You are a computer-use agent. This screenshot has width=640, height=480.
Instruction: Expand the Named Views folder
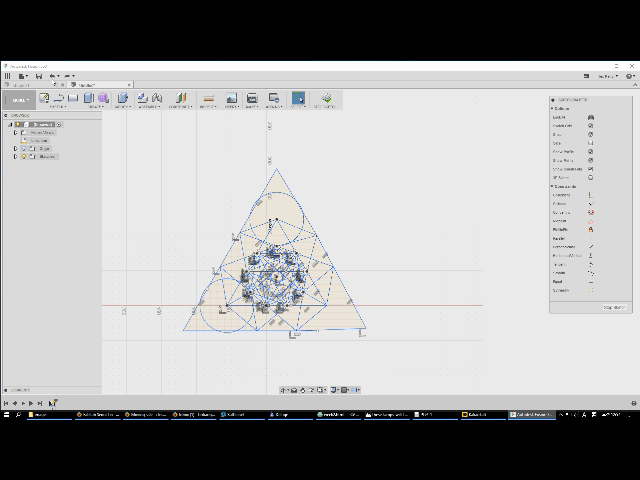point(16,133)
